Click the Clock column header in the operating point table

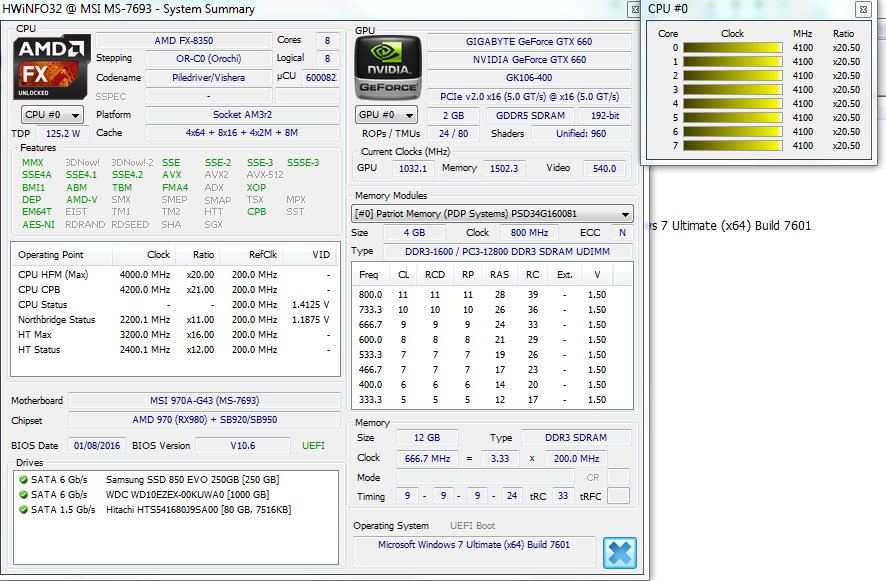(x=144, y=255)
